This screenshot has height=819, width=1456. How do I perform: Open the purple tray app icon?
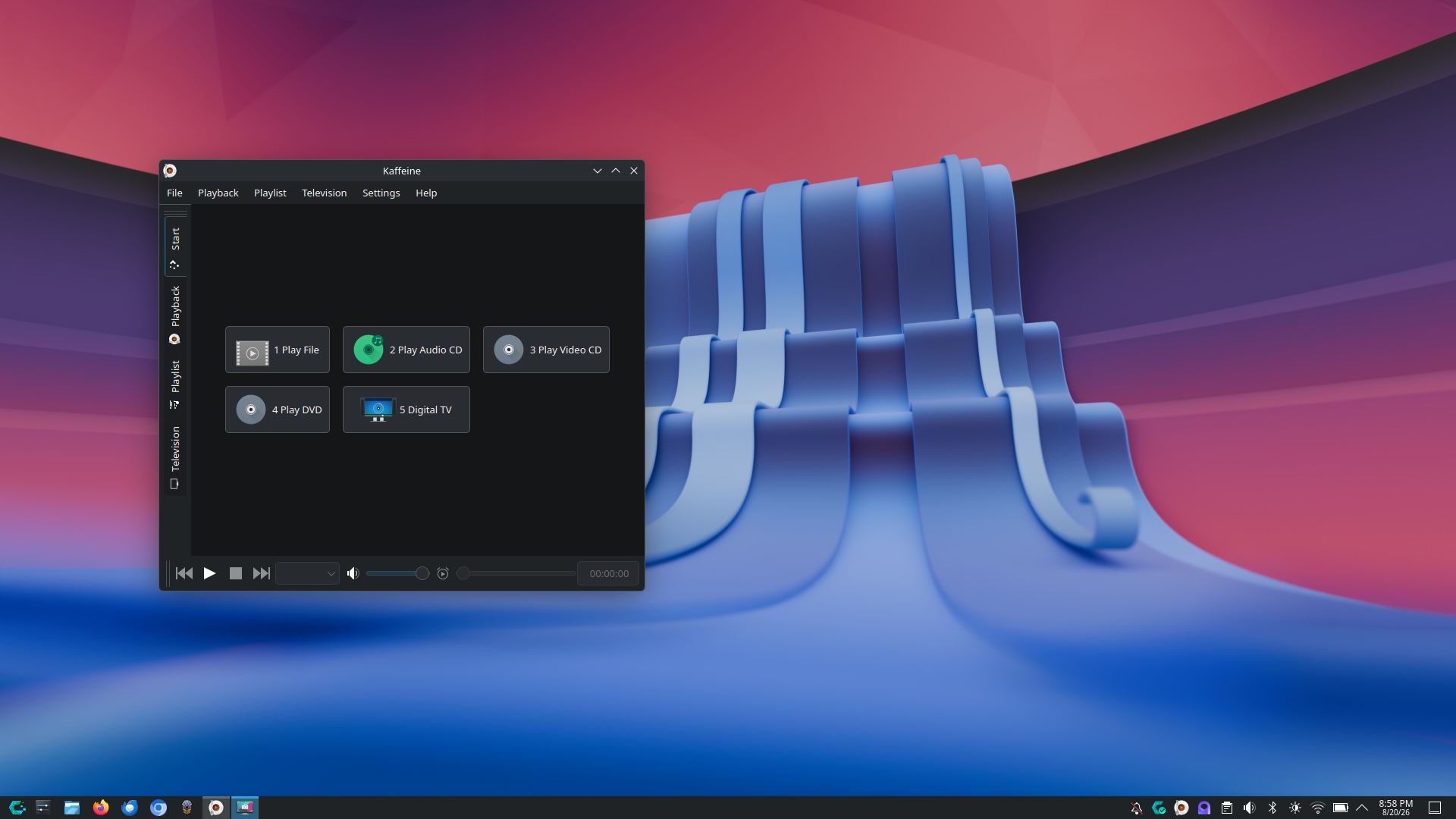tap(1204, 808)
